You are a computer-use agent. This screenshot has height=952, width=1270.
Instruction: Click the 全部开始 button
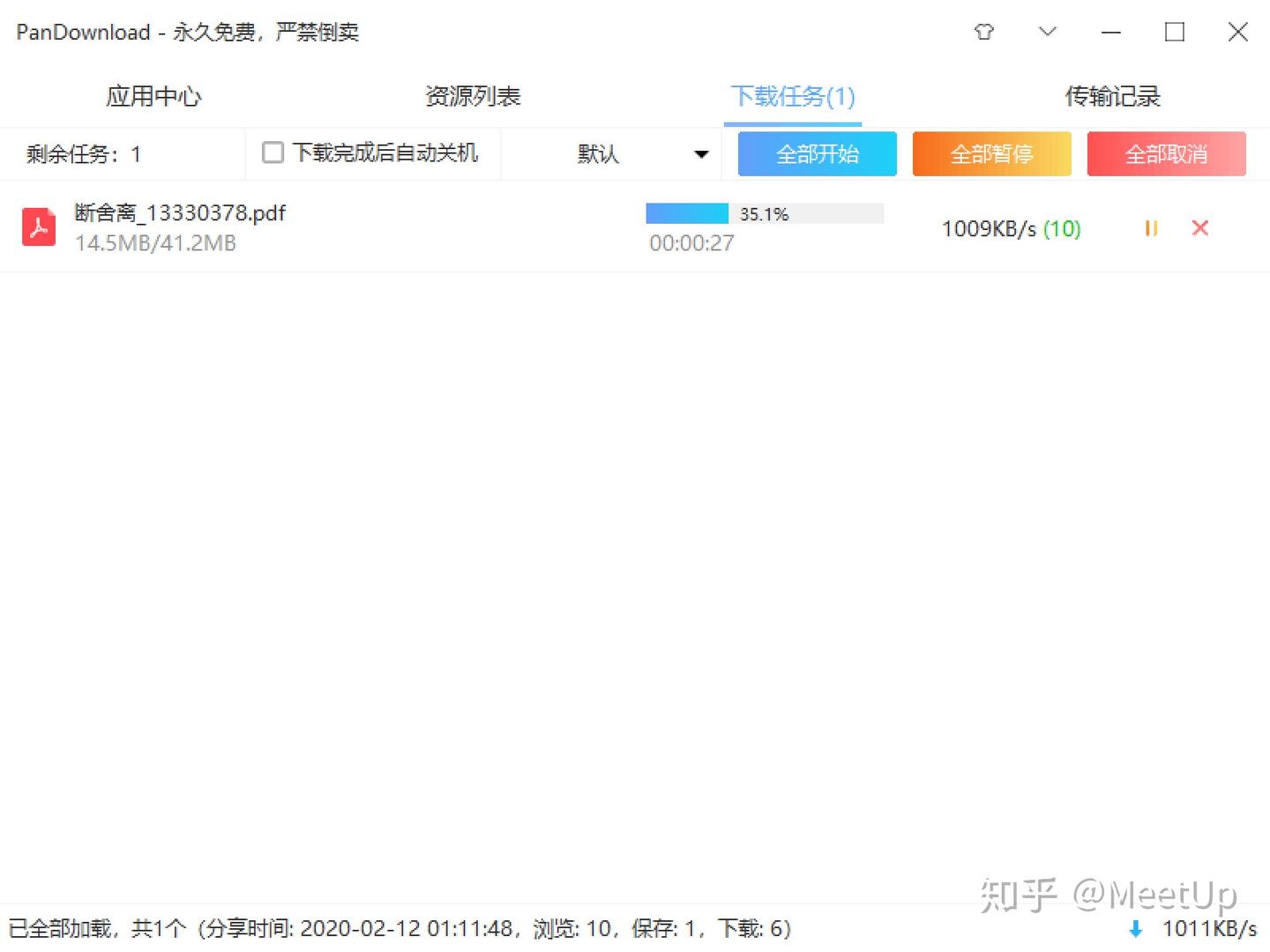818,154
